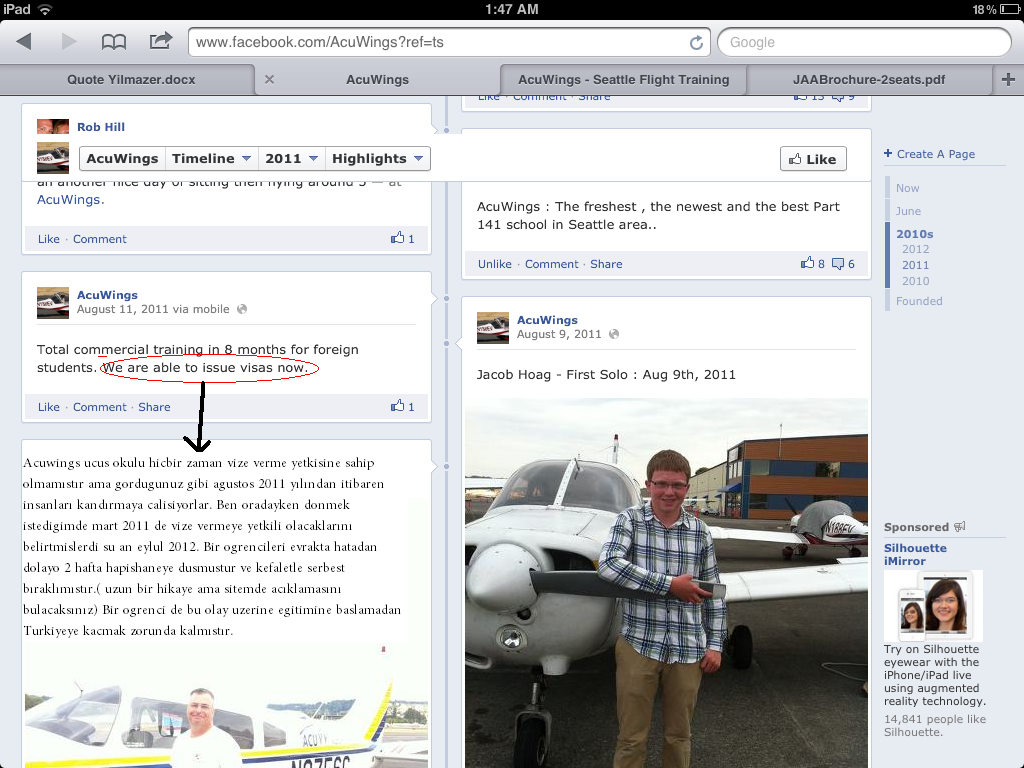1024x768 pixels.
Task: Open the Timeline dropdown
Action: 212,159
